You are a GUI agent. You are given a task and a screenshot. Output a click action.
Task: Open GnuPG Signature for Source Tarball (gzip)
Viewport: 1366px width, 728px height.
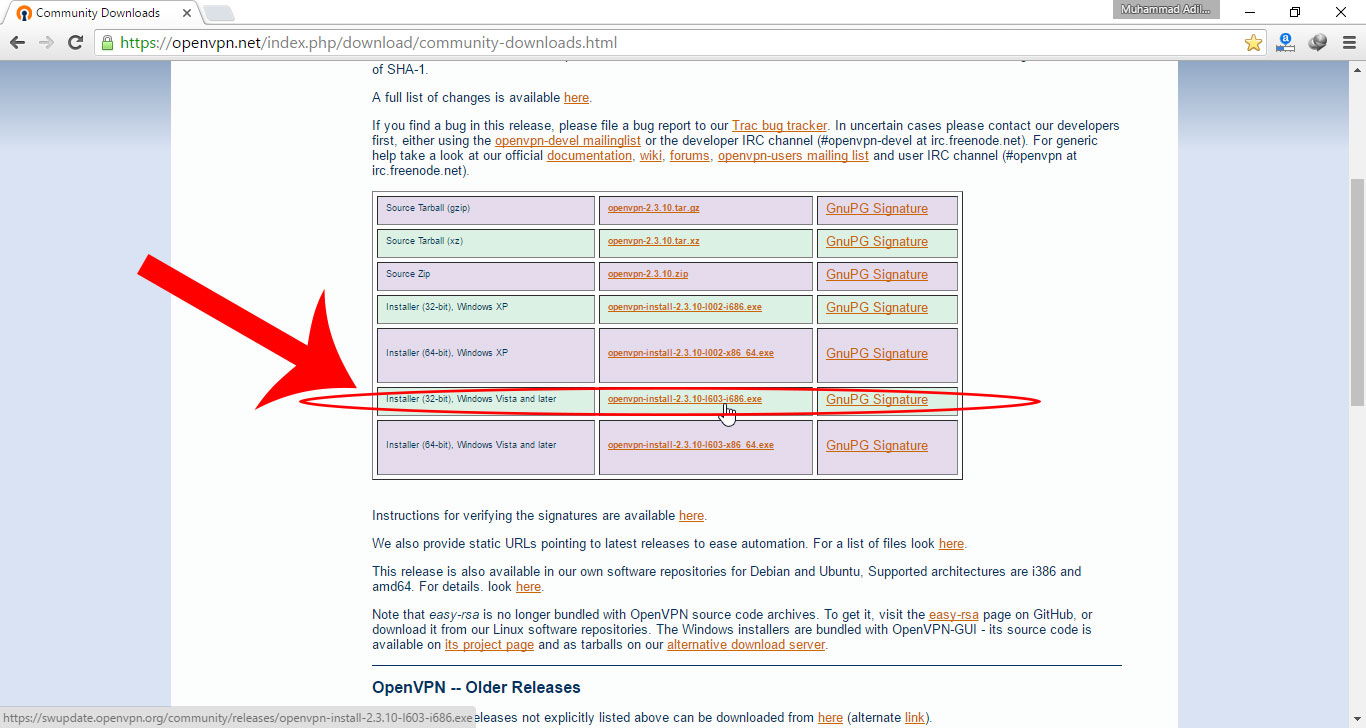[877, 209]
